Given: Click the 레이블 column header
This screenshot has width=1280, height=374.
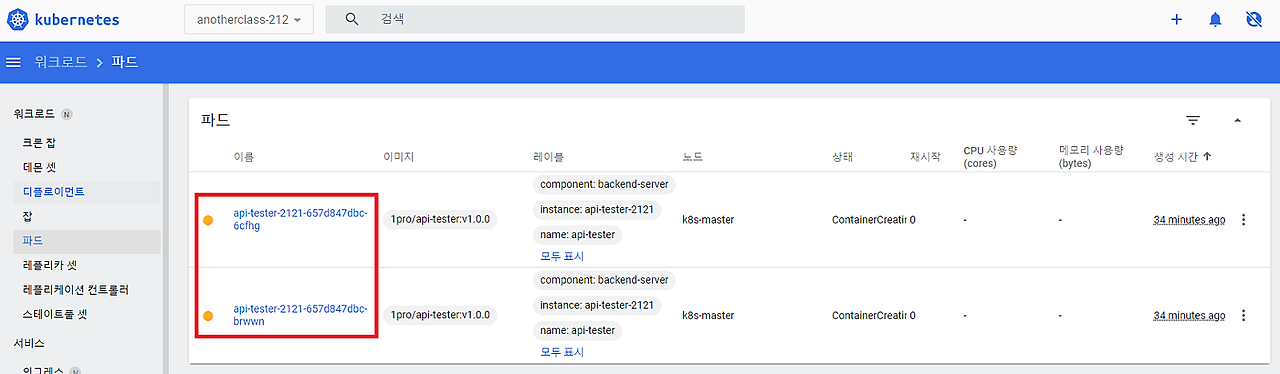Looking at the screenshot, I should pos(548,157).
